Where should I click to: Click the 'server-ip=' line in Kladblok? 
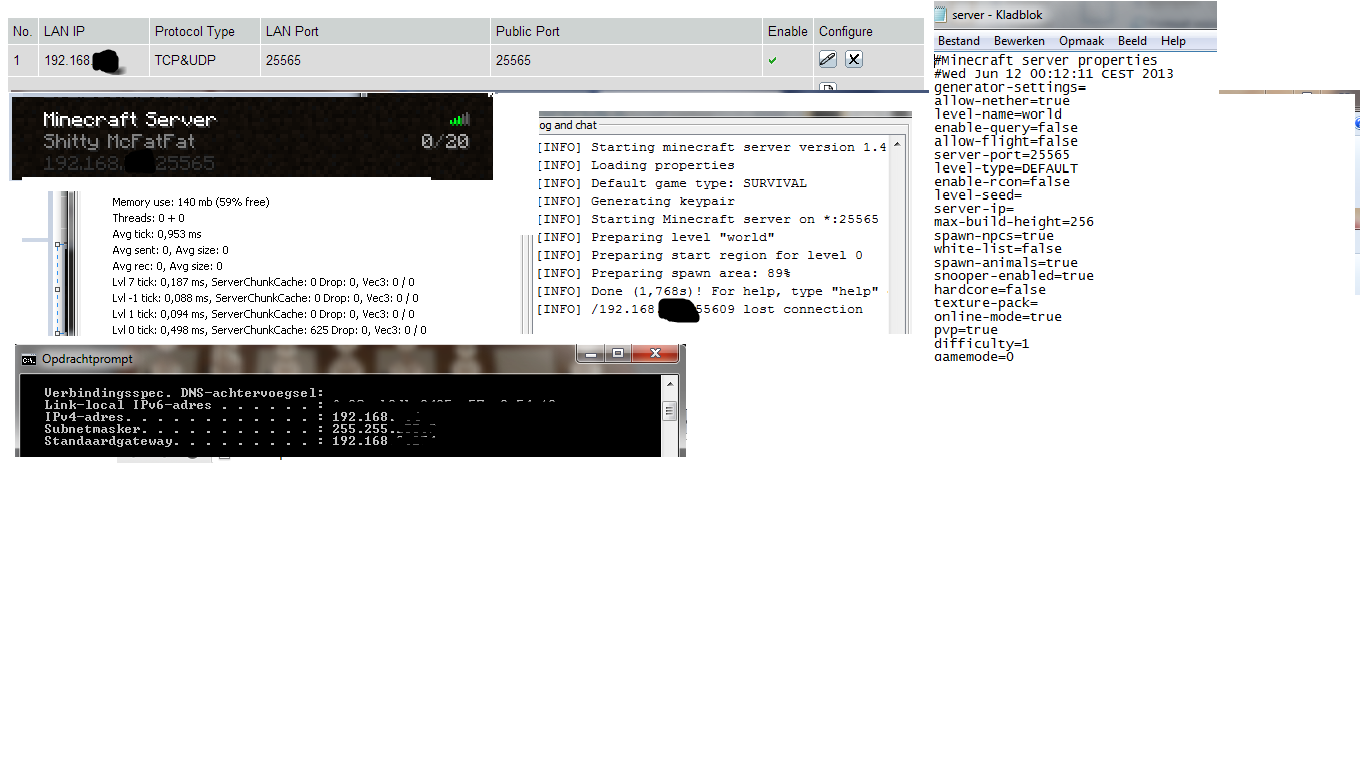pos(974,209)
